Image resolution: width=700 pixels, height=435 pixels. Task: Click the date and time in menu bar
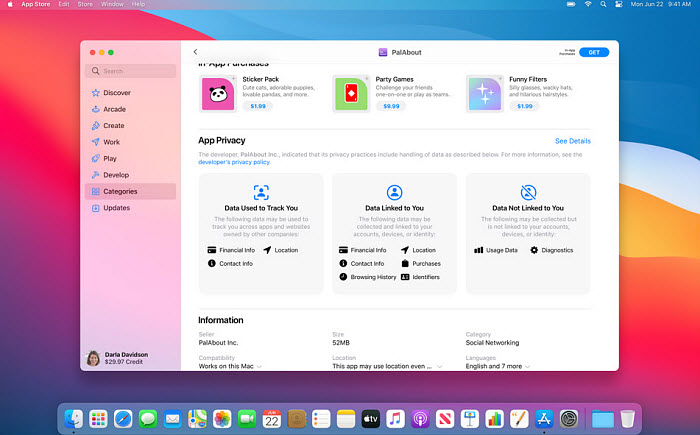[660, 4]
